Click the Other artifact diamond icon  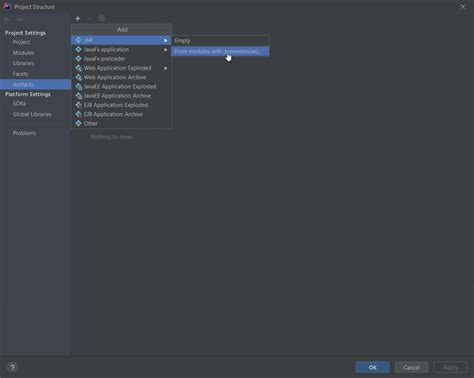click(x=78, y=123)
